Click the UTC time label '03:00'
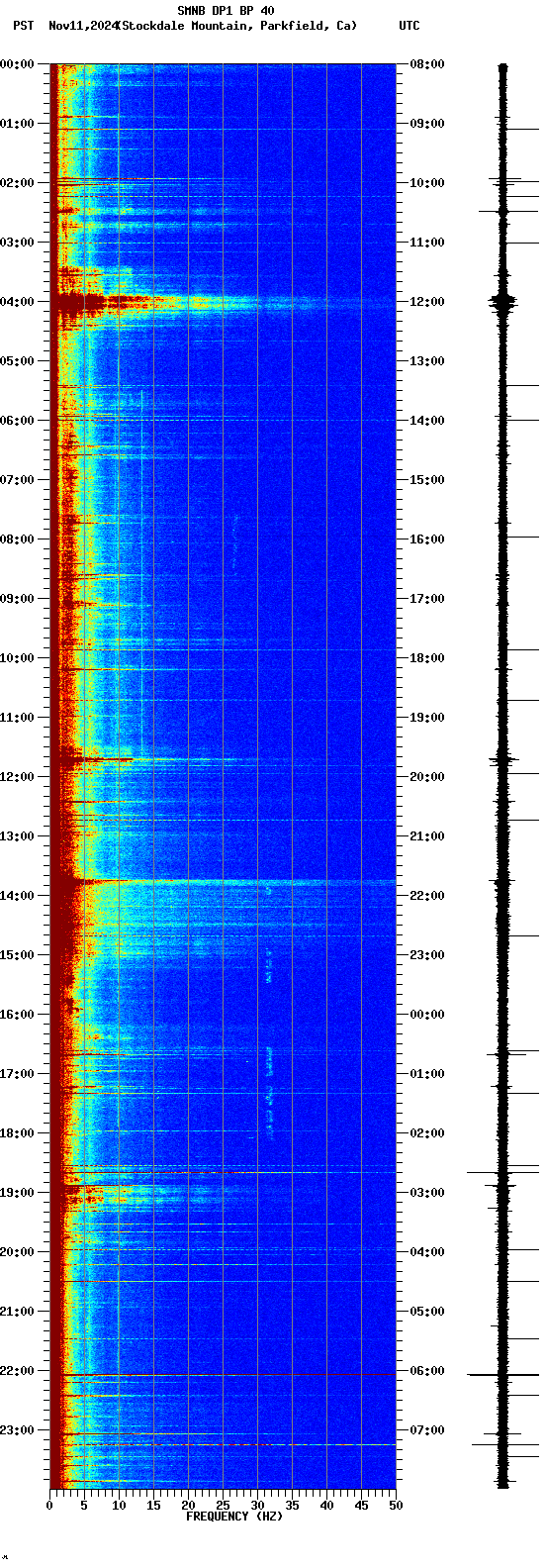Screen dimensions: 546x1568 pos(427,1193)
